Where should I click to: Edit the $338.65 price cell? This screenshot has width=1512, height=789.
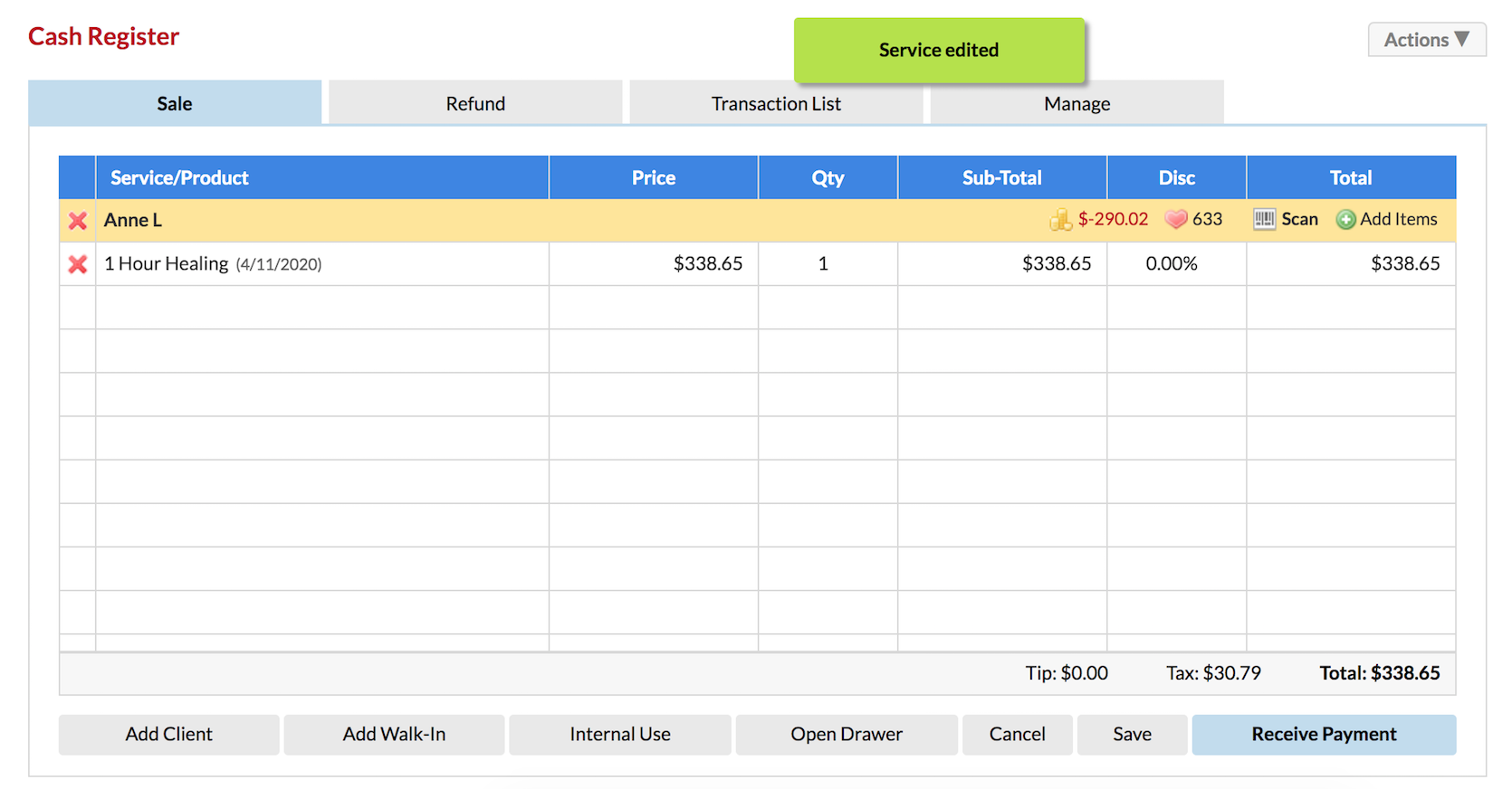tap(654, 264)
